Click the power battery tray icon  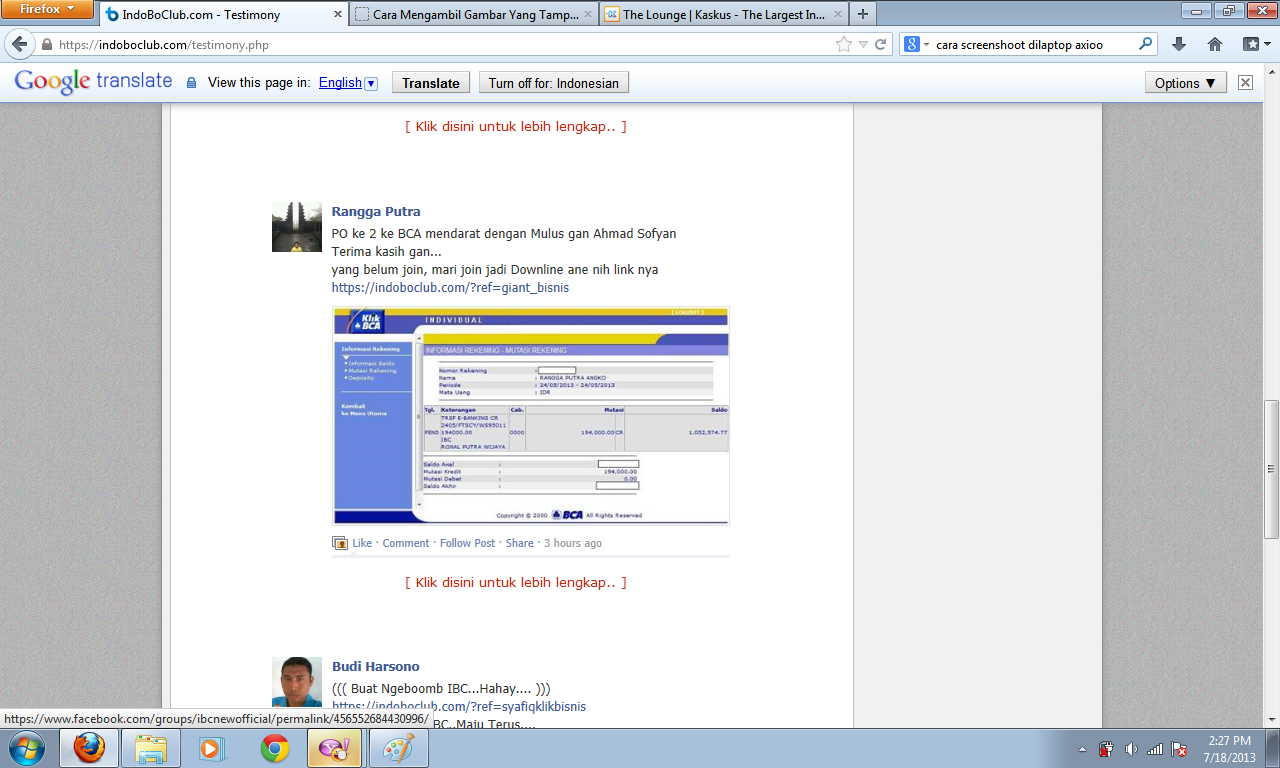[1107, 748]
